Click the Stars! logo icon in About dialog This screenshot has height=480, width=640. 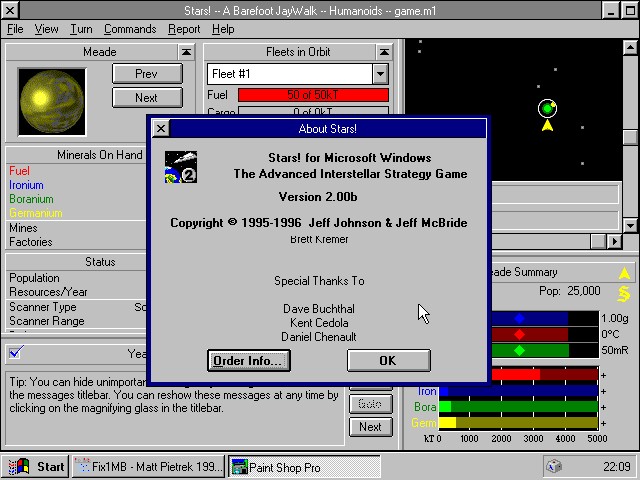[180, 168]
